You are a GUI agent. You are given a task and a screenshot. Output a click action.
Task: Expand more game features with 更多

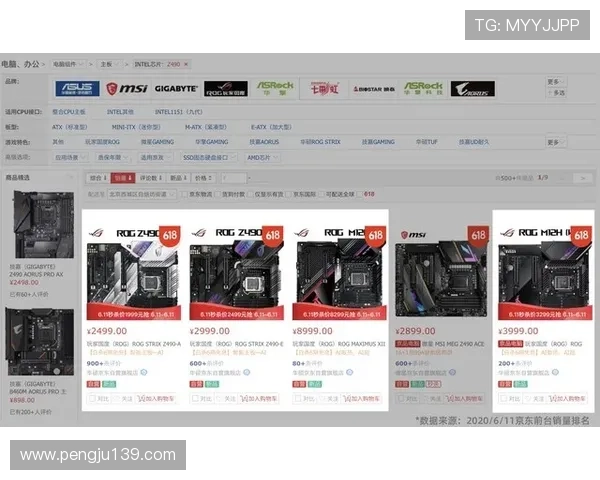point(555,142)
